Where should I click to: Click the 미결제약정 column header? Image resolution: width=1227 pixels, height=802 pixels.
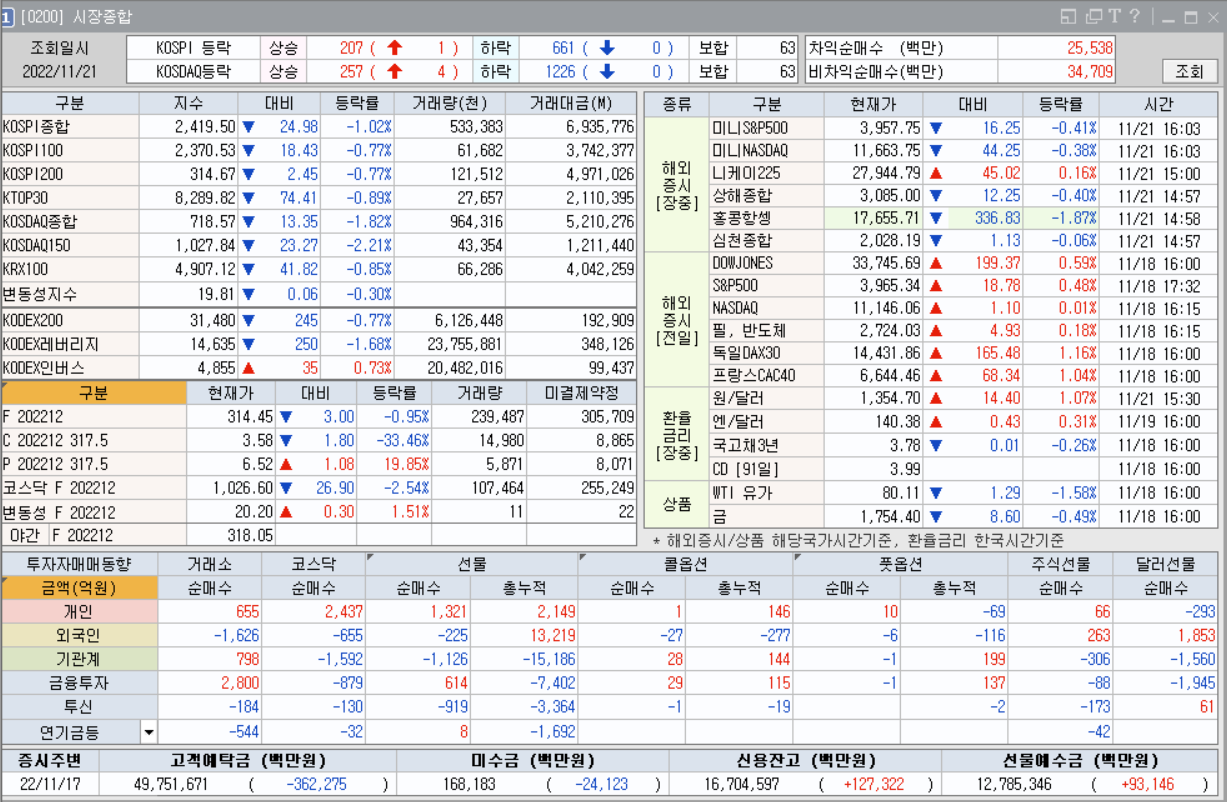point(582,392)
